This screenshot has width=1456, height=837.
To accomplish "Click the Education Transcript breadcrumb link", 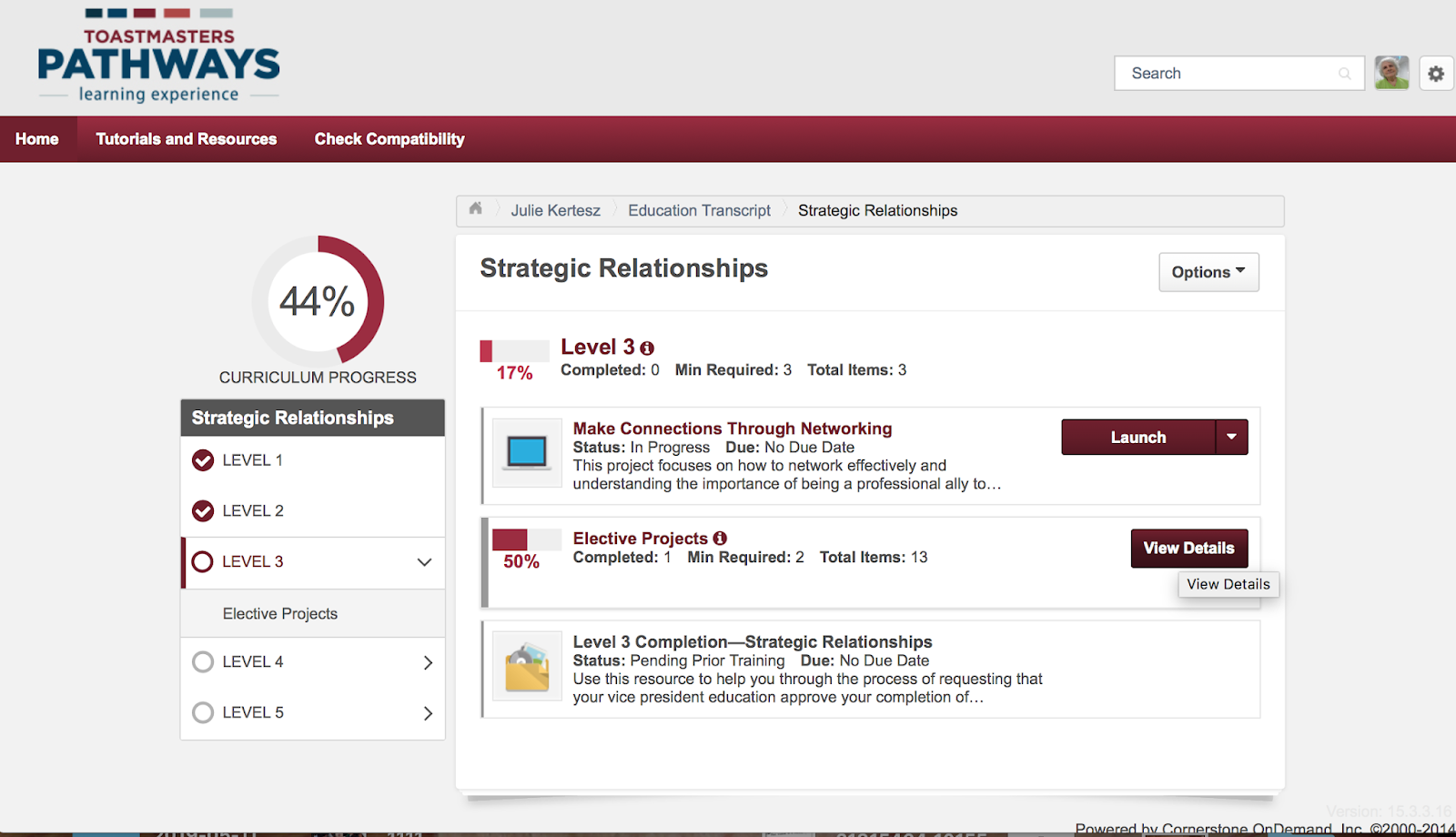I will 699,211.
